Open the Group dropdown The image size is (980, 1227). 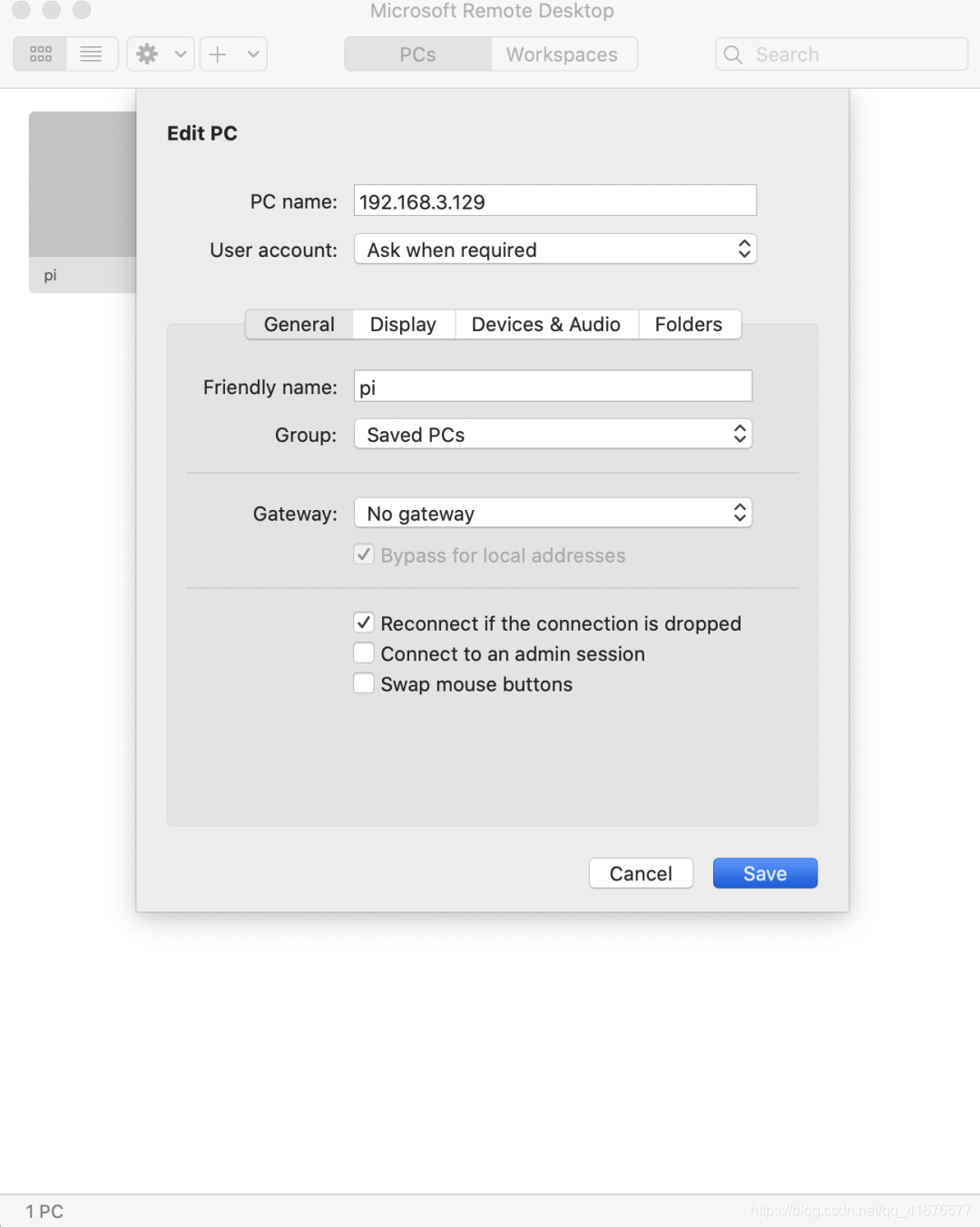[554, 435]
